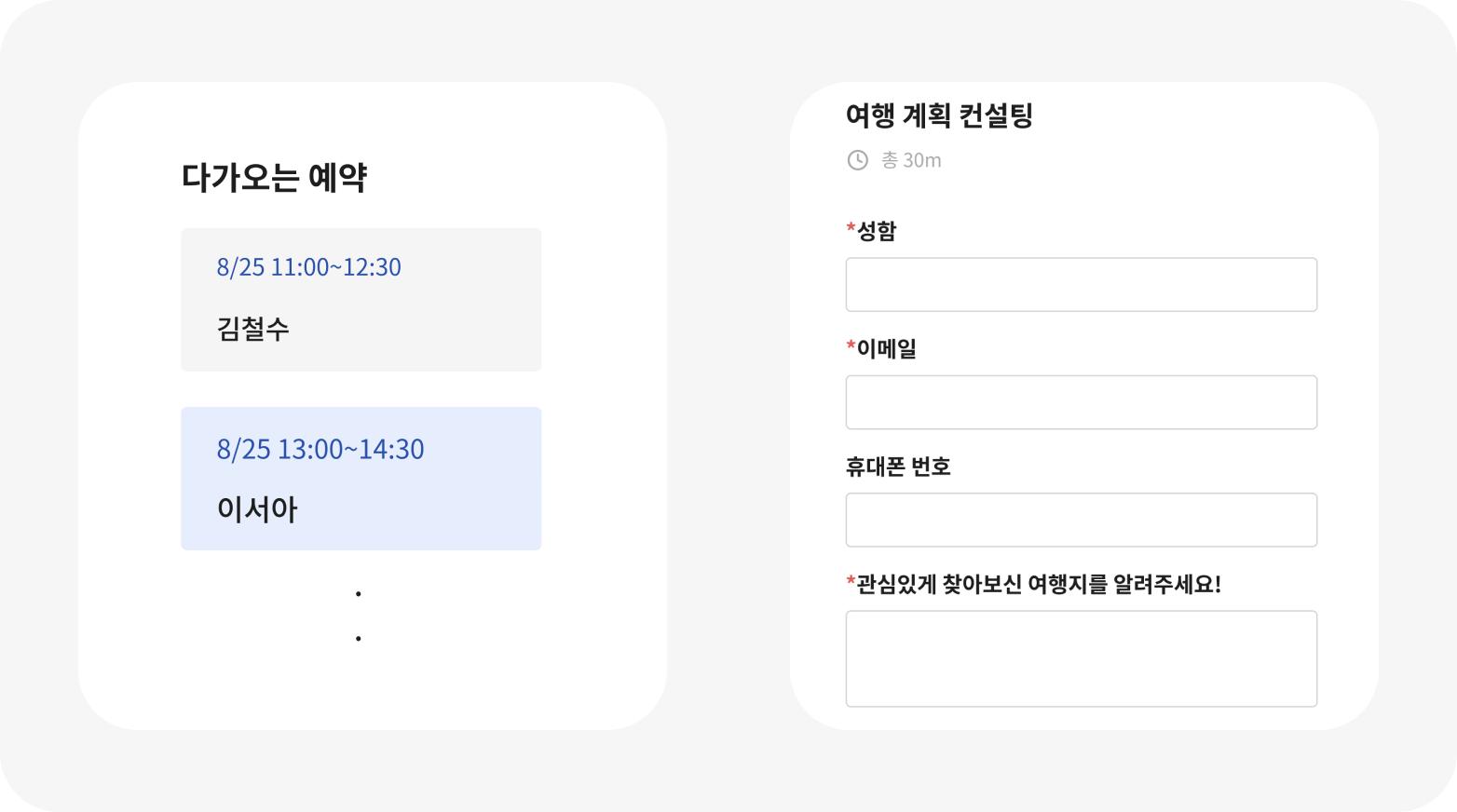Click the red asterisk next to 성함
This screenshot has width=1457, height=812.
[x=851, y=228]
